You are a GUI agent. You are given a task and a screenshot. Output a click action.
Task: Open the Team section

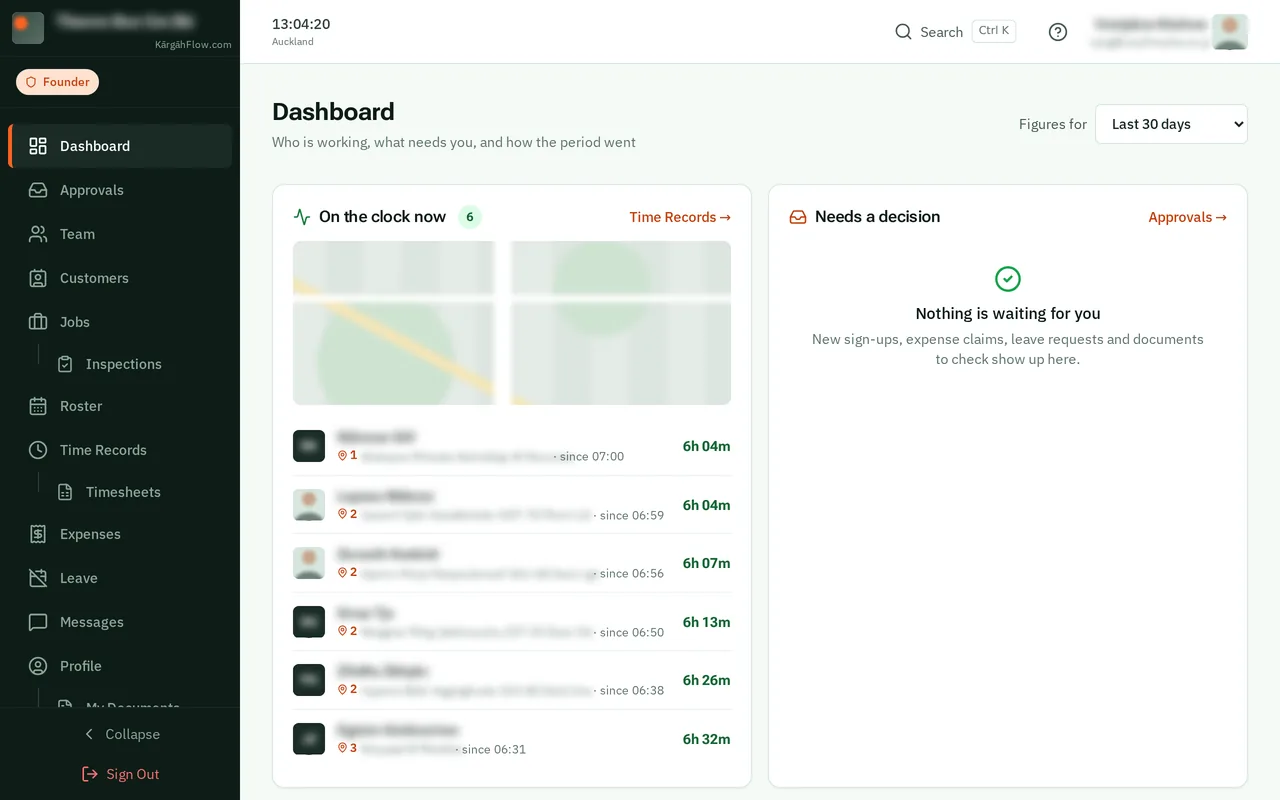pyautogui.click(x=120, y=234)
